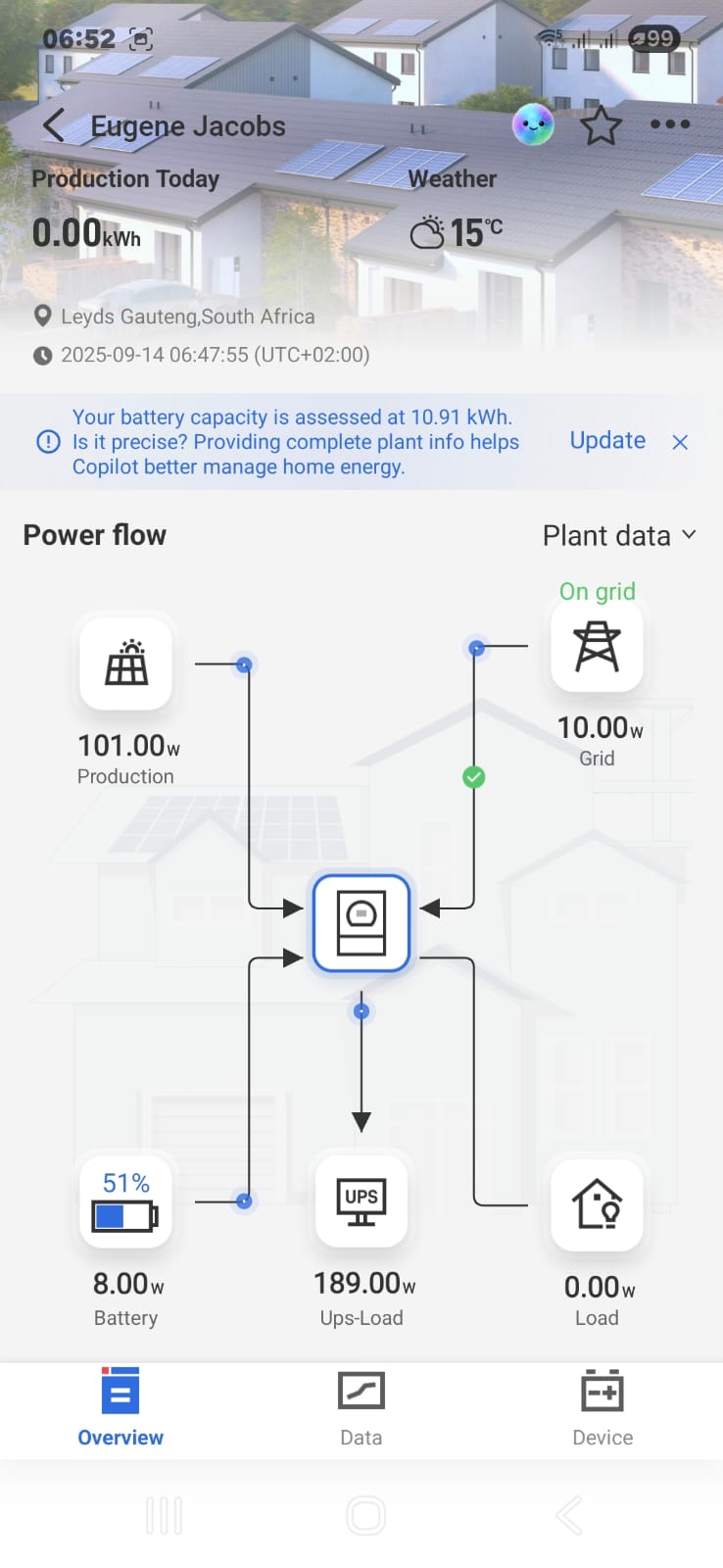The height and width of the screenshot is (1568, 723).
Task: Expand the Plant data dropdown
Action: (619, 535)
